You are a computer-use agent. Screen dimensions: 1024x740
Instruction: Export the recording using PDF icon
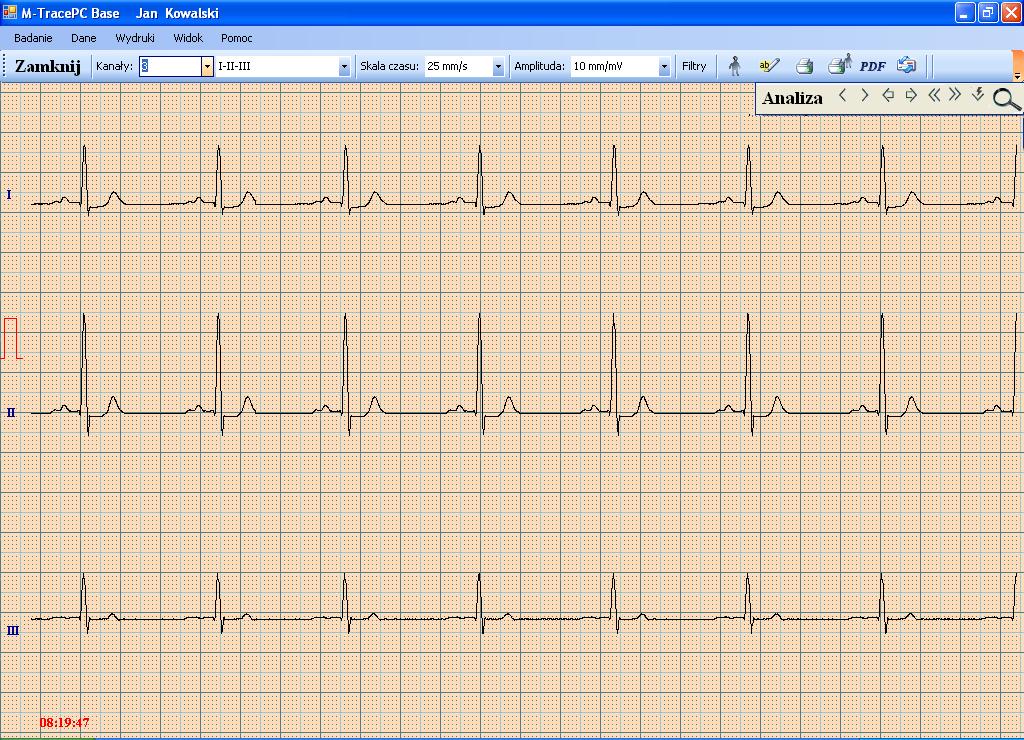point(873,66)
